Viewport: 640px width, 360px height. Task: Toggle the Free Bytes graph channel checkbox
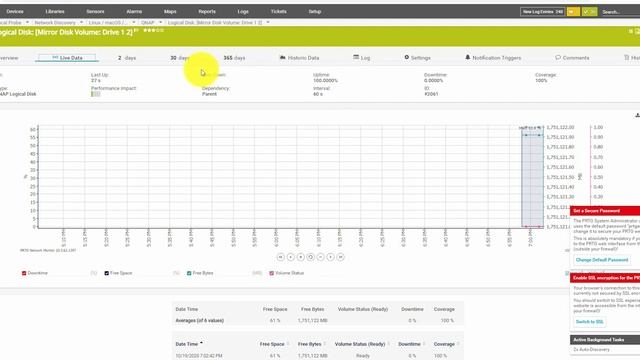pos(189,273)
